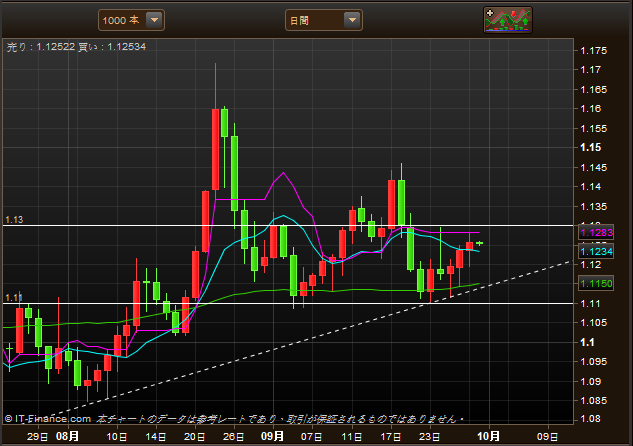
Task: Click the cyan 1.1234 price label
Action: click(x=596, y=251)
